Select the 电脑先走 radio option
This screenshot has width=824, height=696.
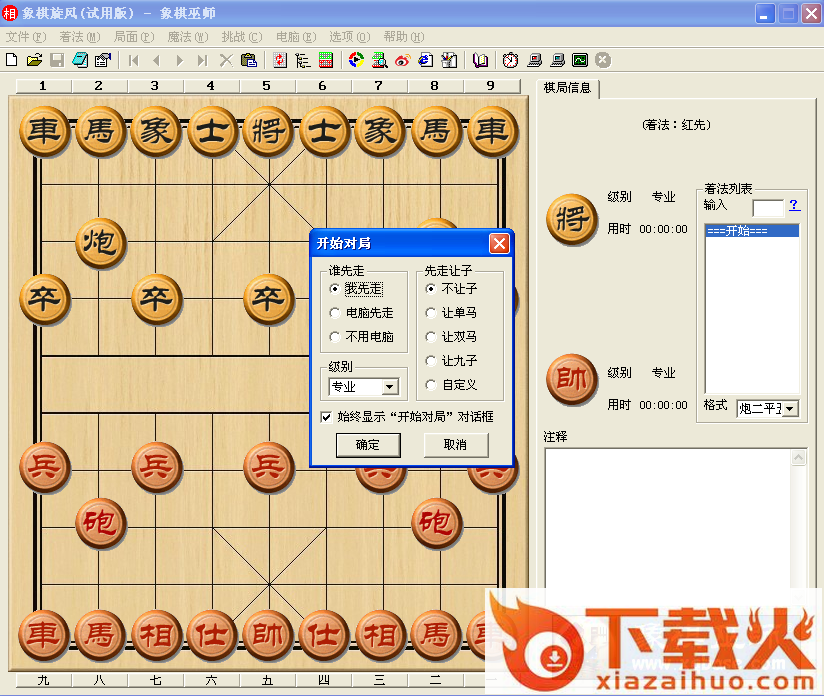pyautogui.click(x=335, y=313)
